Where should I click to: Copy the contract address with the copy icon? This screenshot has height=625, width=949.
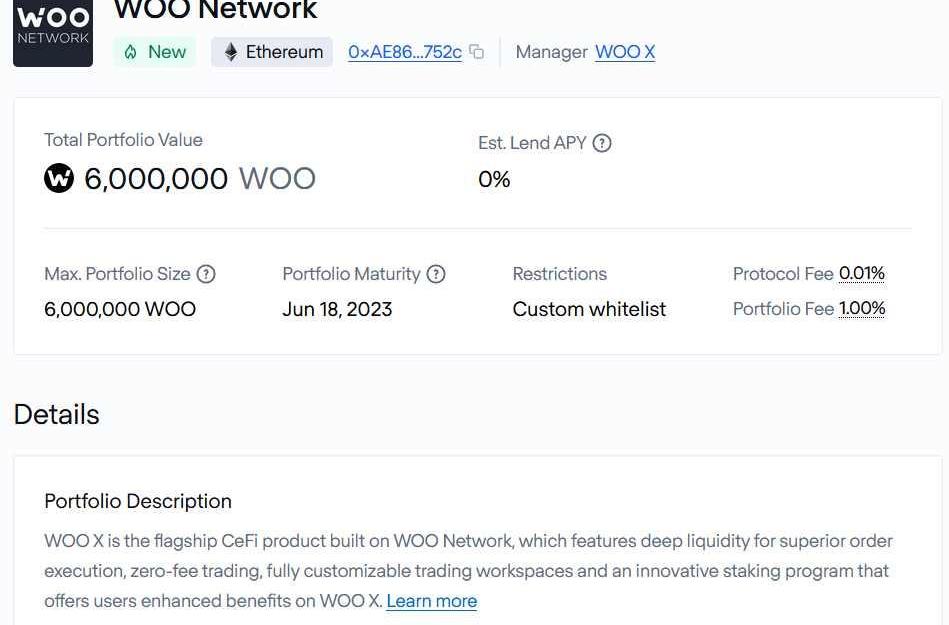point(477,52)
